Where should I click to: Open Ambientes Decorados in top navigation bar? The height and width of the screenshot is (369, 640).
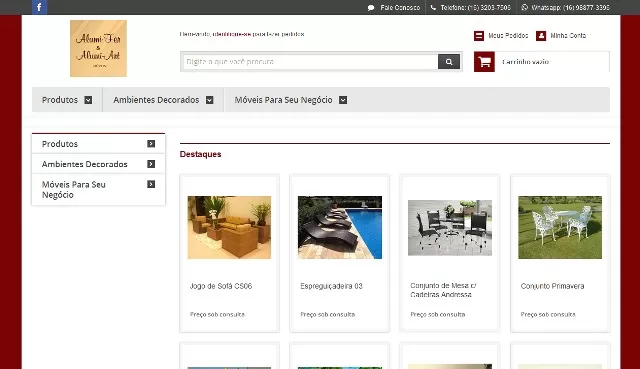[x=156, y=100]
